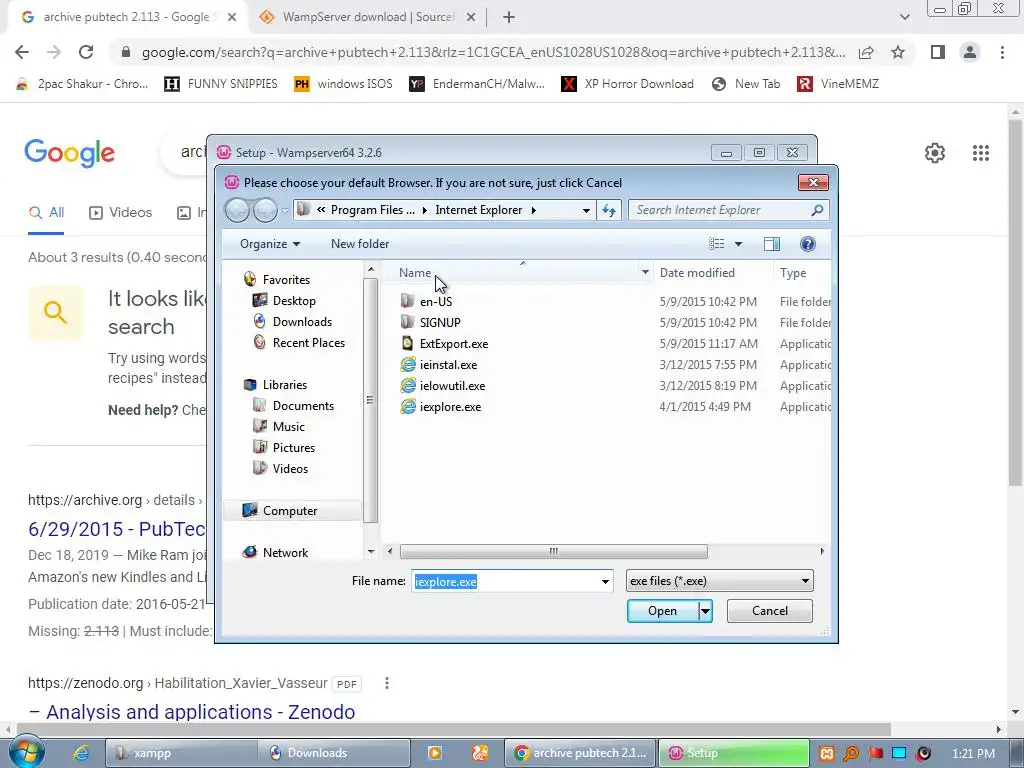Image resolution: width=1024 pixels, height=768 pixels.
Task: Select Videos in the navigation pane
Action: [x=290, y=468]
